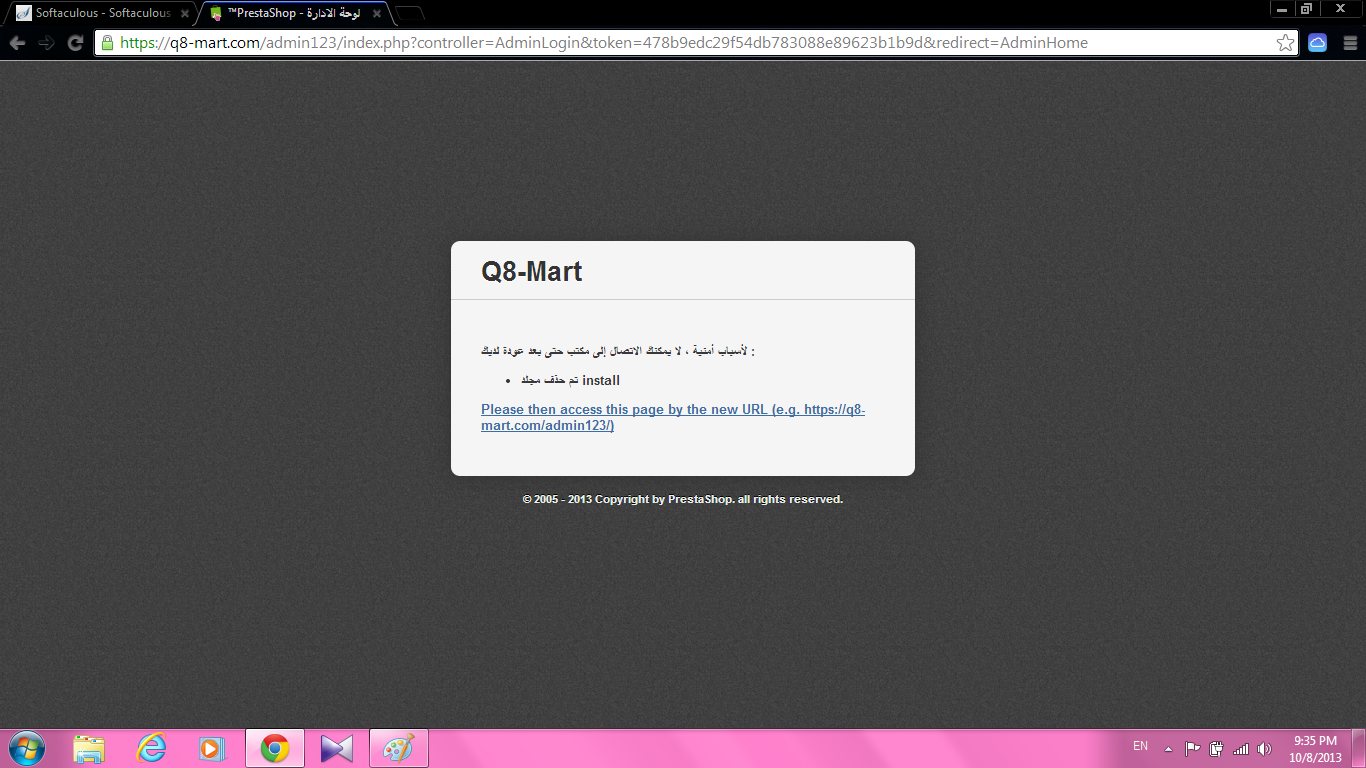The image size is (1366, 768).
Task: Open the network signal tray icon
Action: (1241, 748)
